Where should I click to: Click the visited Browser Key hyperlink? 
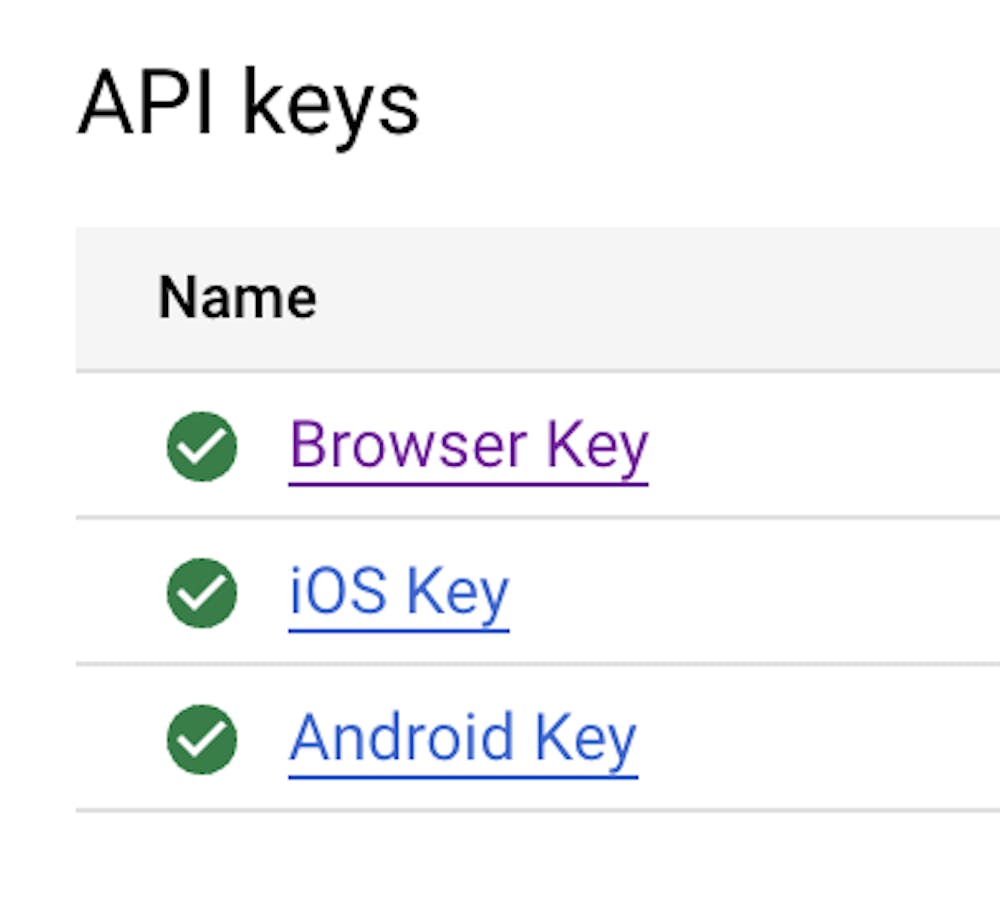click(468, 445)
